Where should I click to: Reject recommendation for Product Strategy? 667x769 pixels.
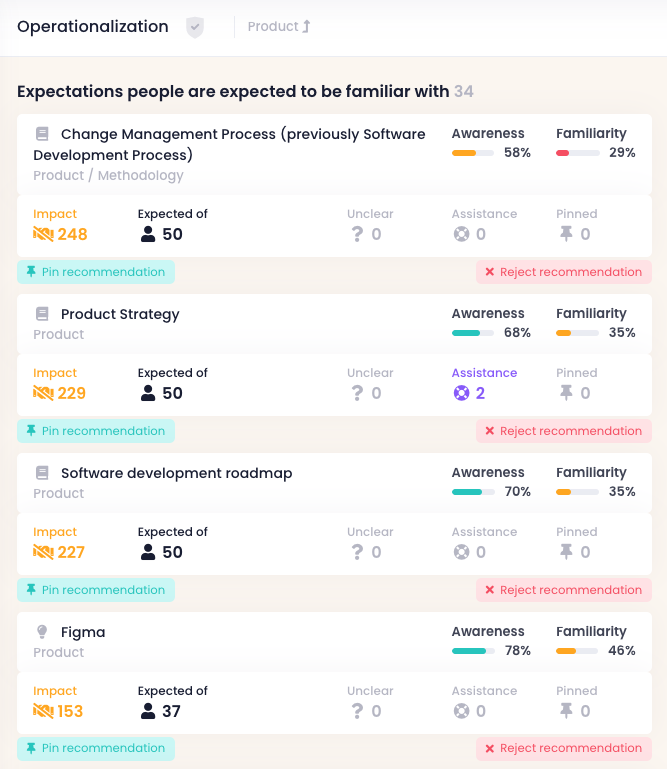[563, 431]
